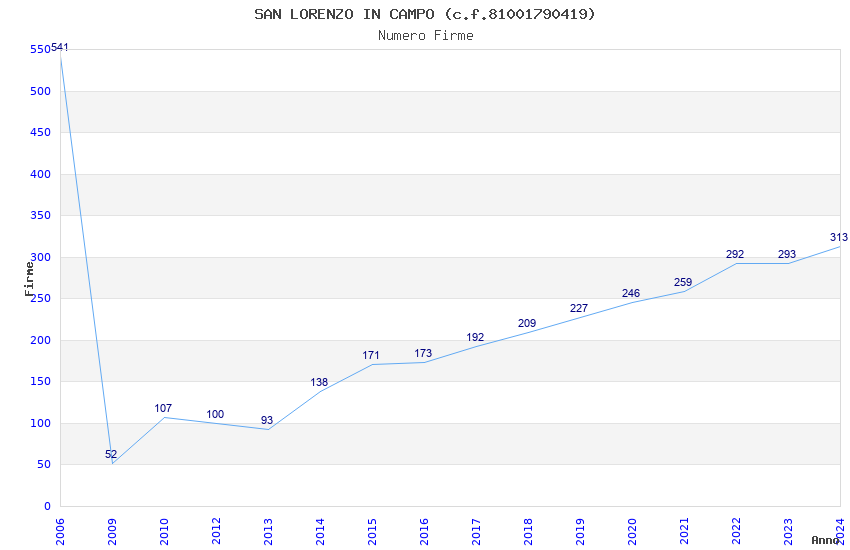Click the x-axis year 2020
The image size is (850, 550).
click(x=632, y=532)
